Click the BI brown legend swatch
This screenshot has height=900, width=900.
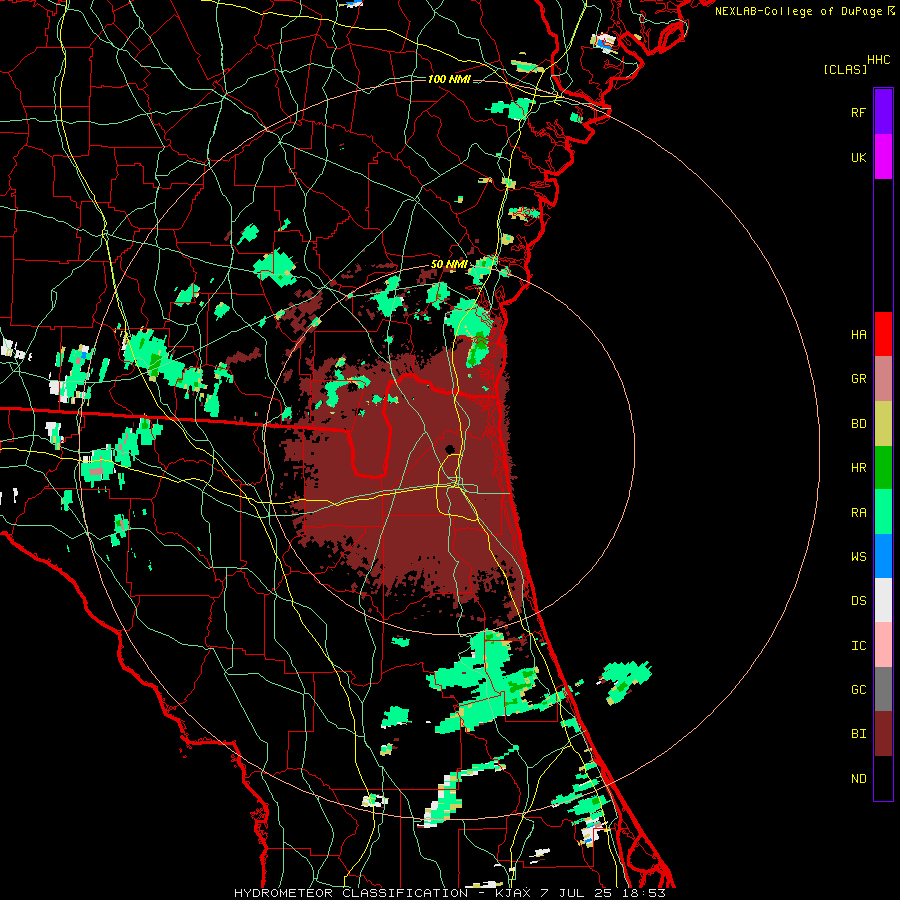[x=883, y=734]
